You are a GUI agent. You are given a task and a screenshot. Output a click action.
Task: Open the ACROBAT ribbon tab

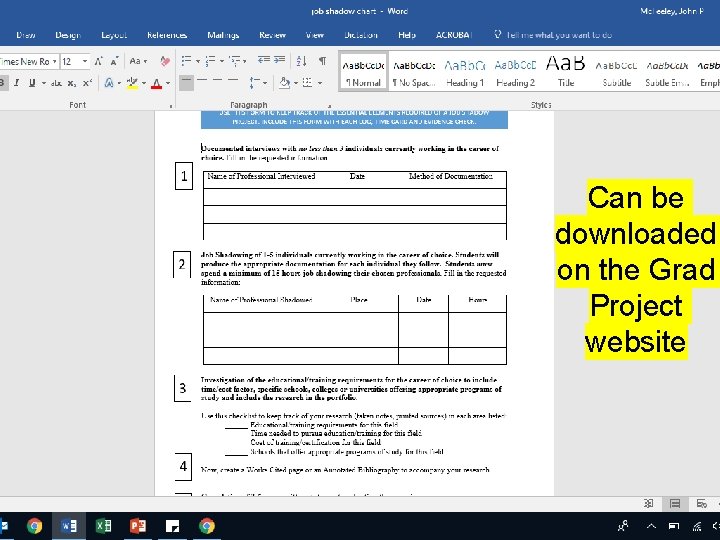coord(454,35)
